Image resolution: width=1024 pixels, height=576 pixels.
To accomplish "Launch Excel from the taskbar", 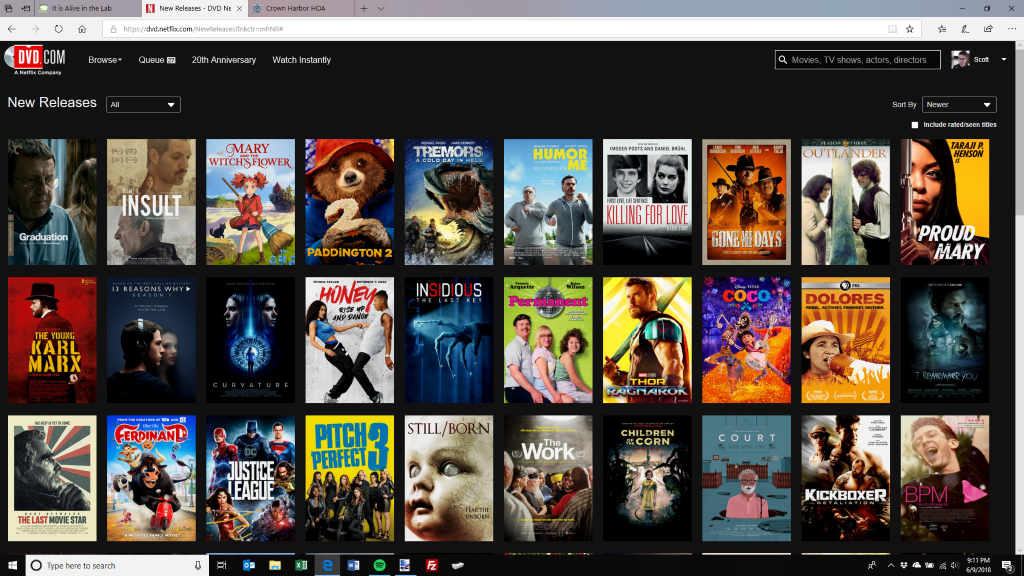I will 301,565.
